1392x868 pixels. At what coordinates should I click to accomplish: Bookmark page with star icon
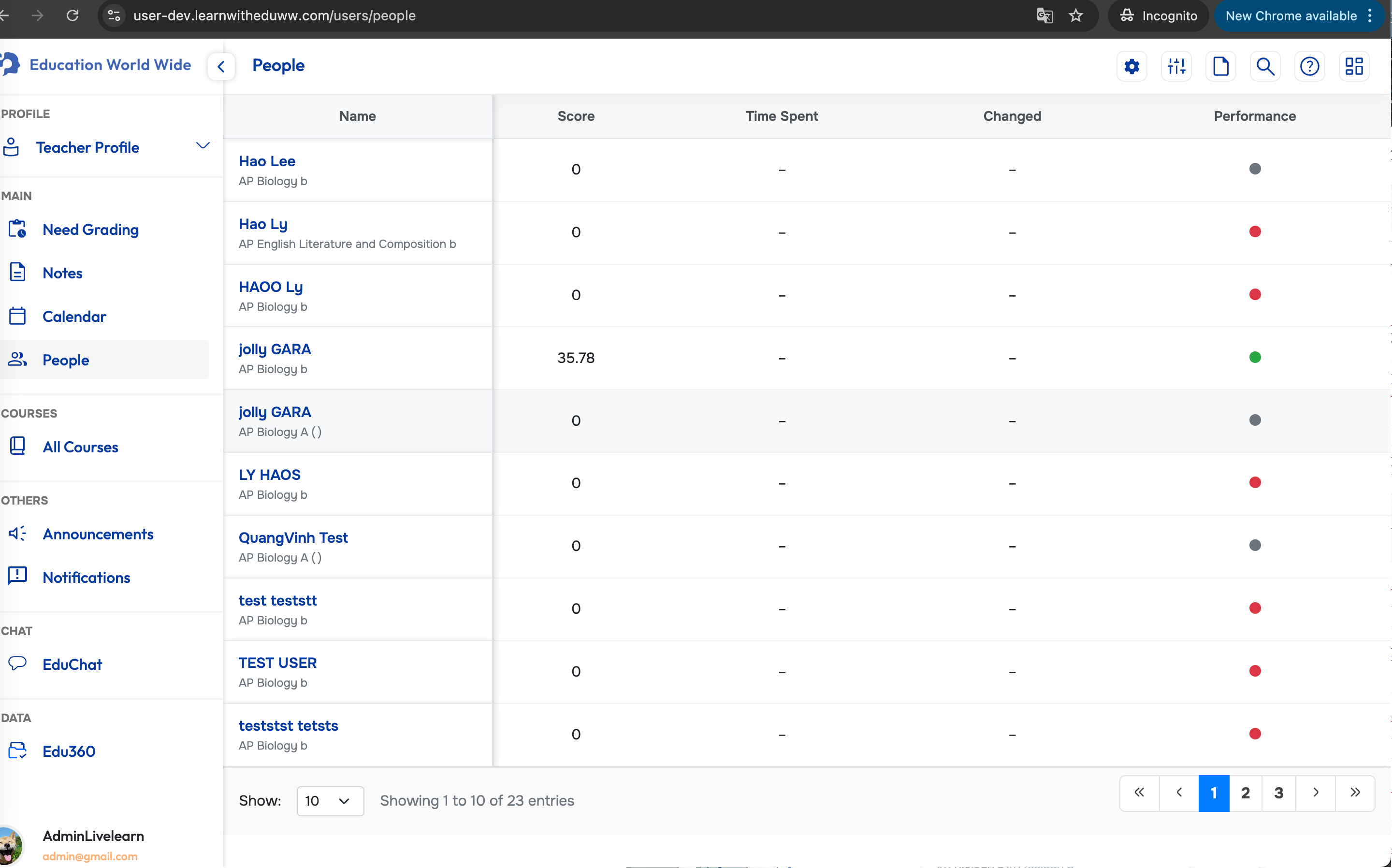click(x=1076, y=15)
